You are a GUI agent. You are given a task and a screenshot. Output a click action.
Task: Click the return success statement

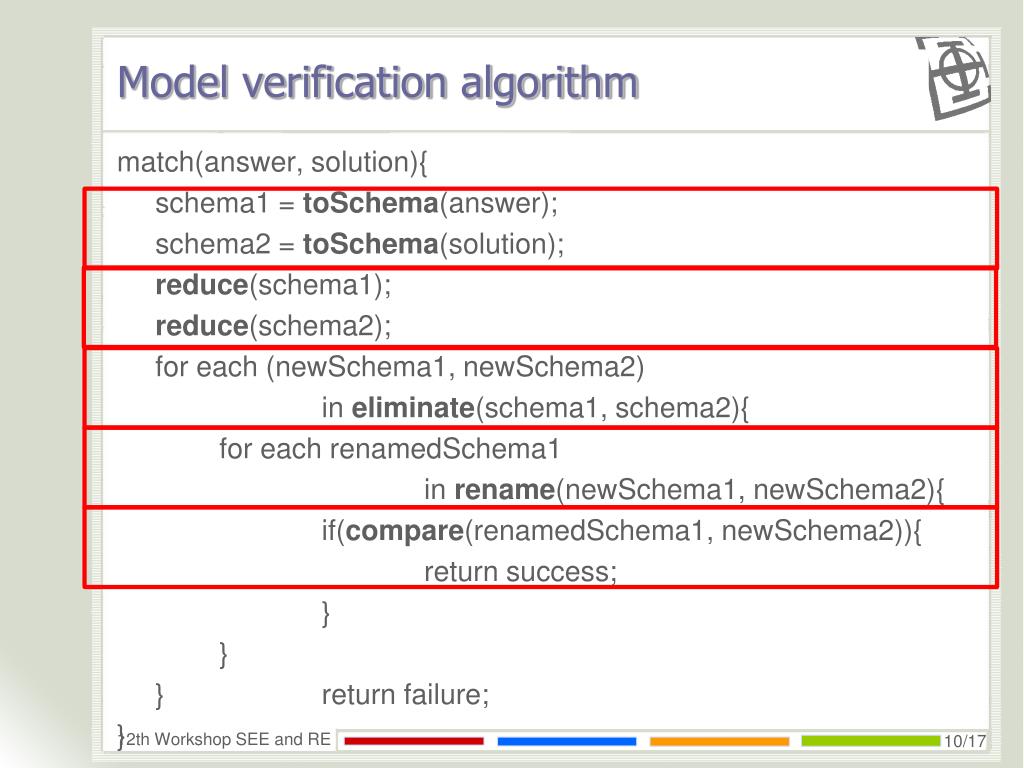pyautogui.click(x=520, y=571)
